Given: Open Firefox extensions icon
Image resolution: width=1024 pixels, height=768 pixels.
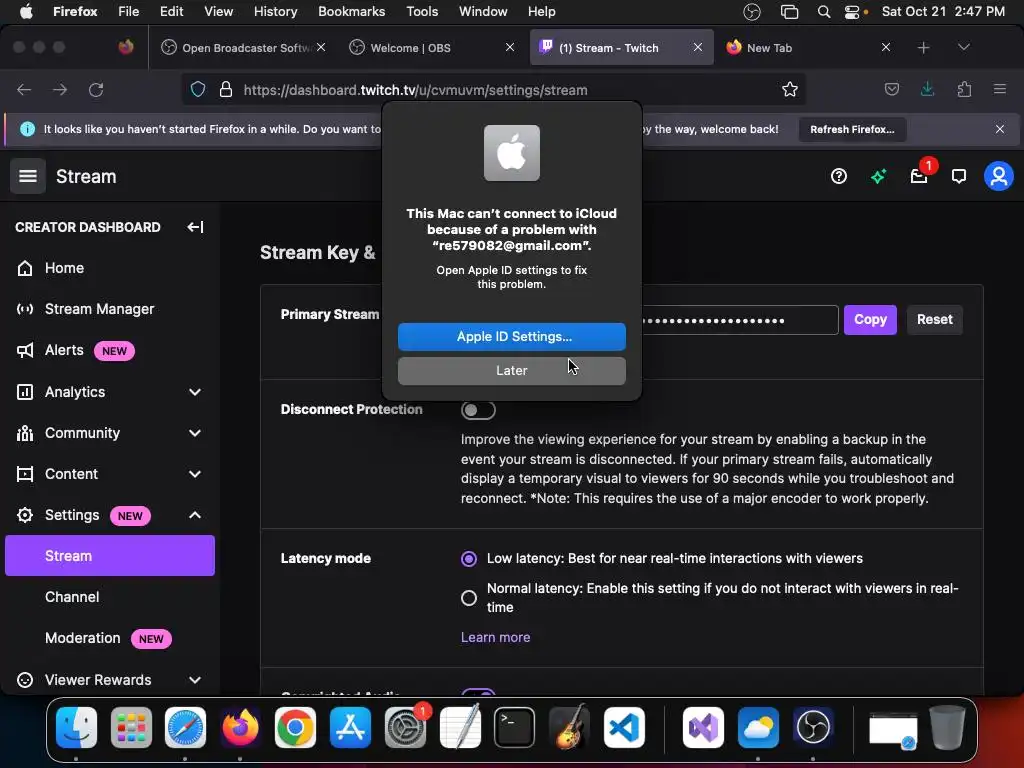Looking at the screenshot, I should point(964,89).
